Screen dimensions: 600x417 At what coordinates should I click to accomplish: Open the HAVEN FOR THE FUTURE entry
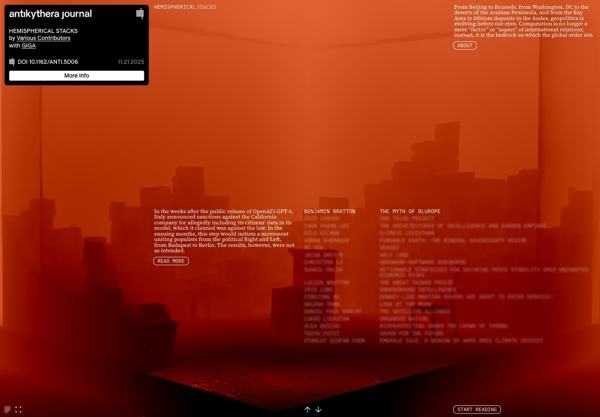coord(411,333)
